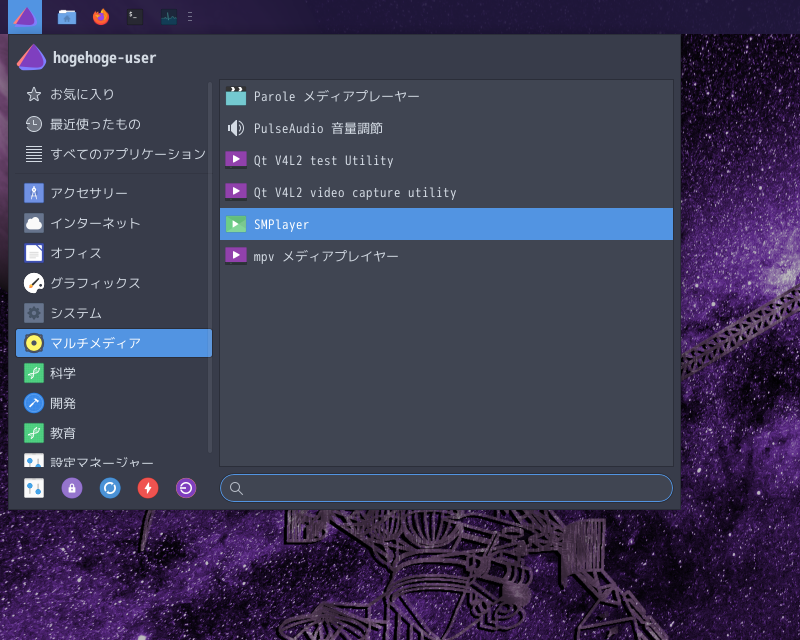Viewport: 800px width, 640px height.
Task: Click the panel handle right of the system monitor
Action: coord(190,17)
